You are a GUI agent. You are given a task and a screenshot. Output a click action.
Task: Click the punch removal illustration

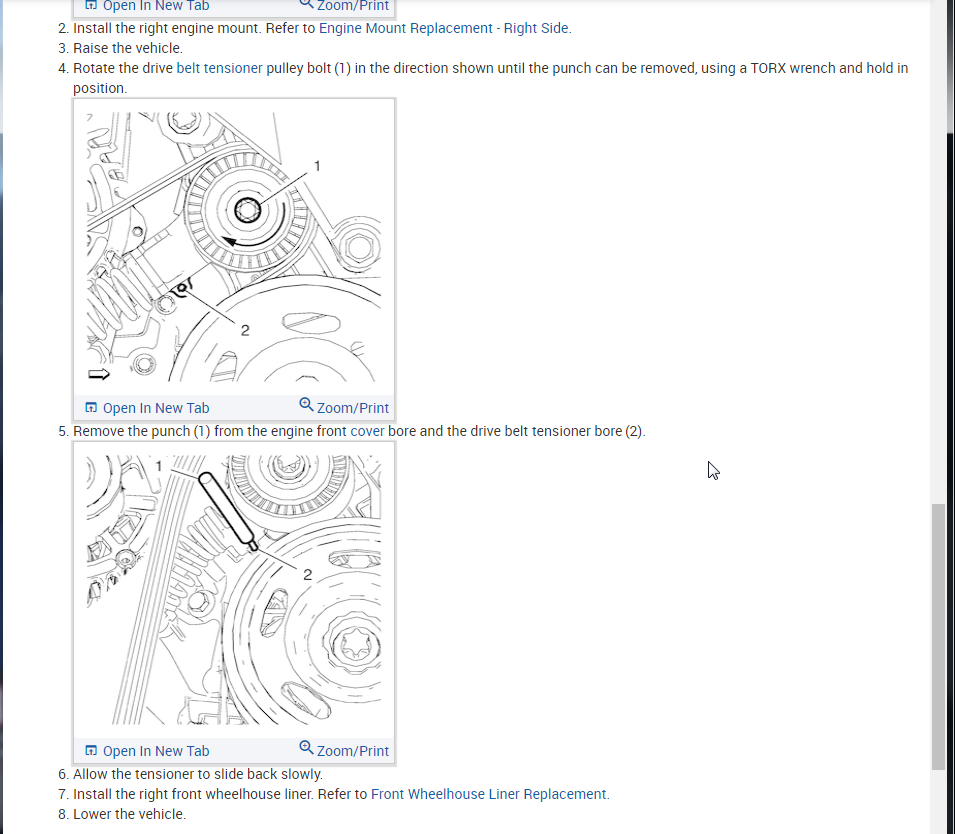pos(234,590)
